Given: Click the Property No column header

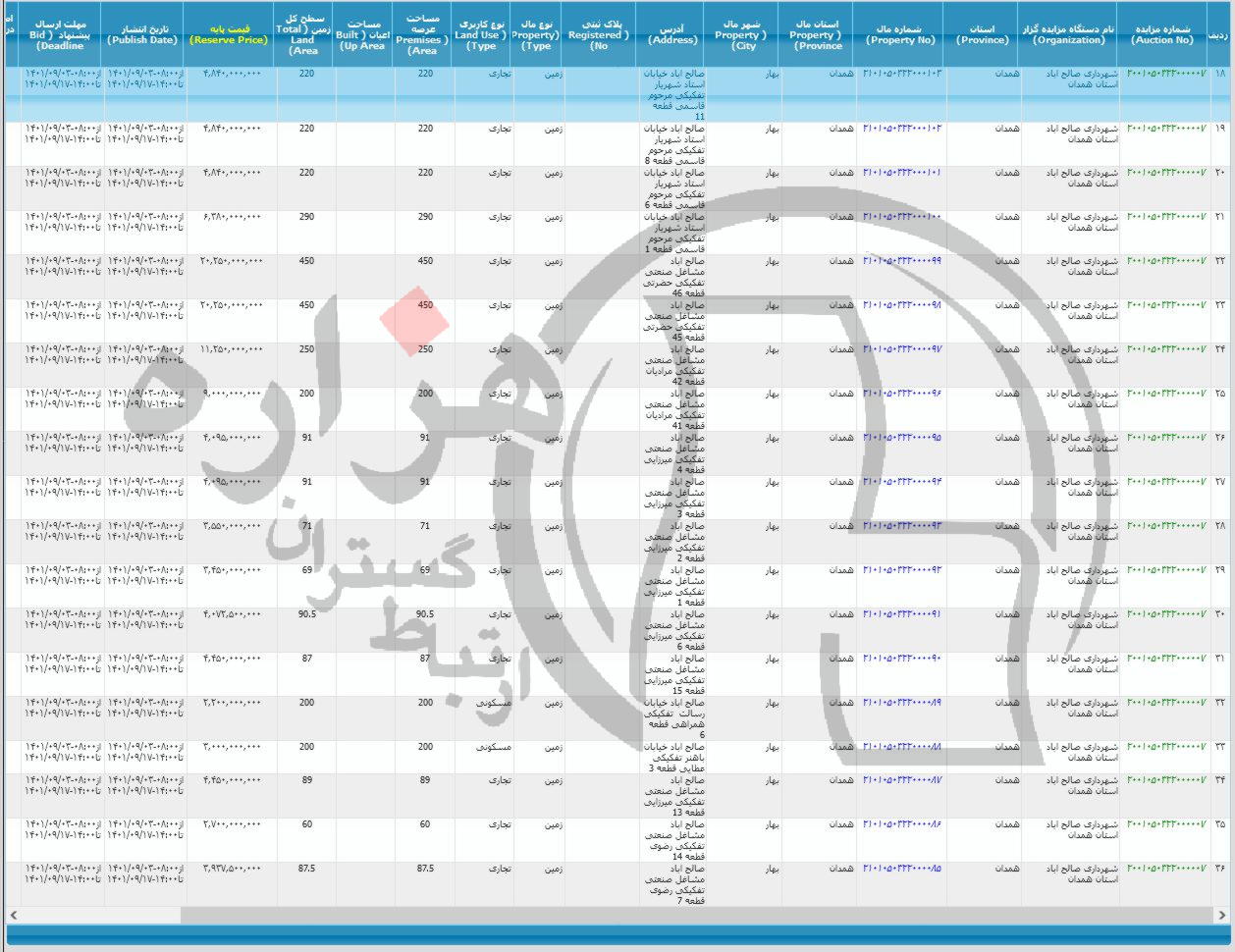Looking at the screenshot, I should (900, 35).
